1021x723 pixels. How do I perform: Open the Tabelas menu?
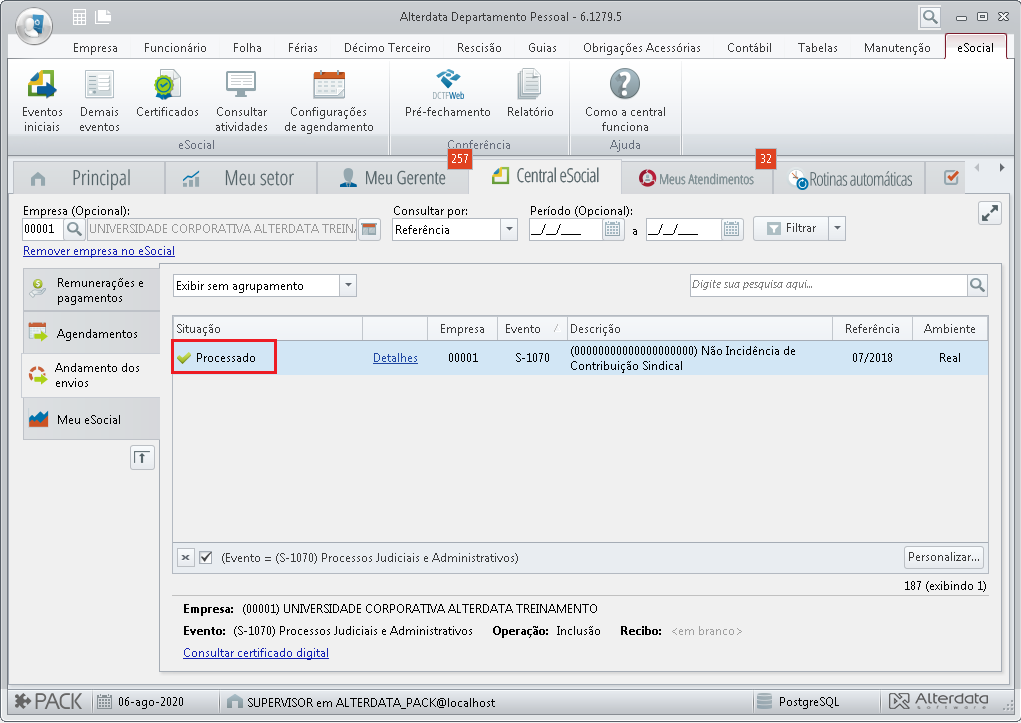pos(818,48)
